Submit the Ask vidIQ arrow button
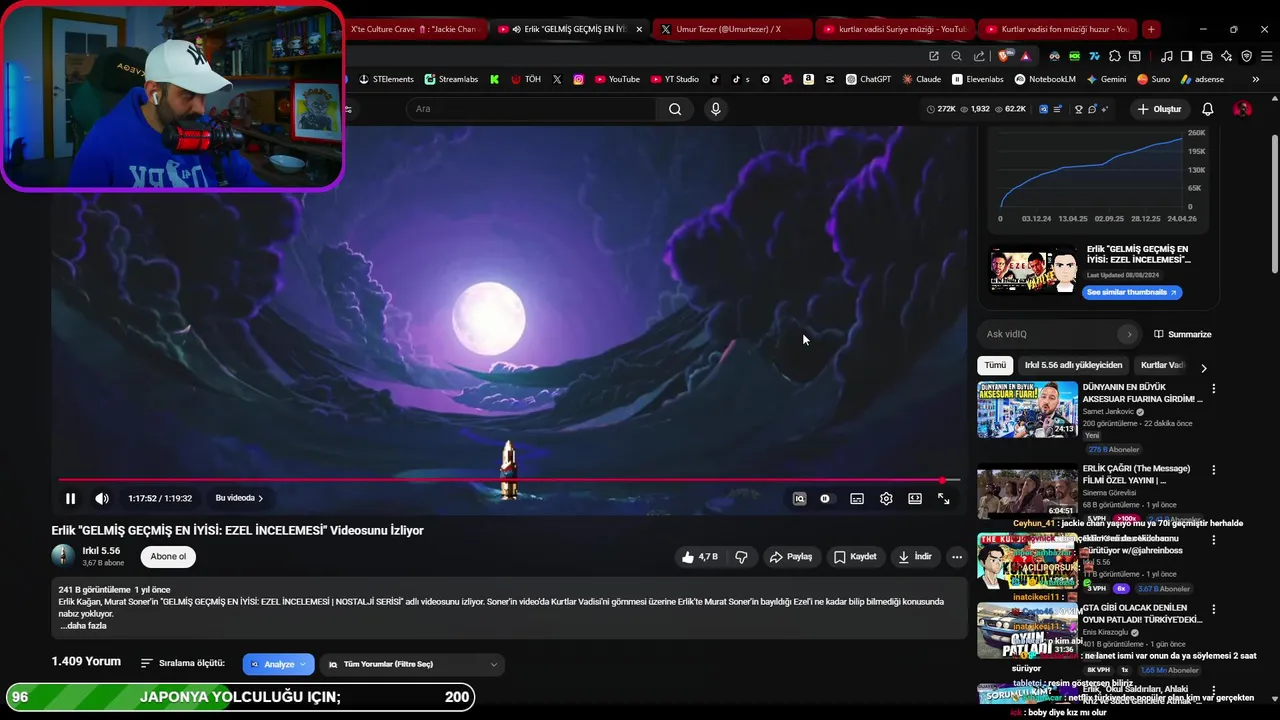 [x=1129, y=334]
